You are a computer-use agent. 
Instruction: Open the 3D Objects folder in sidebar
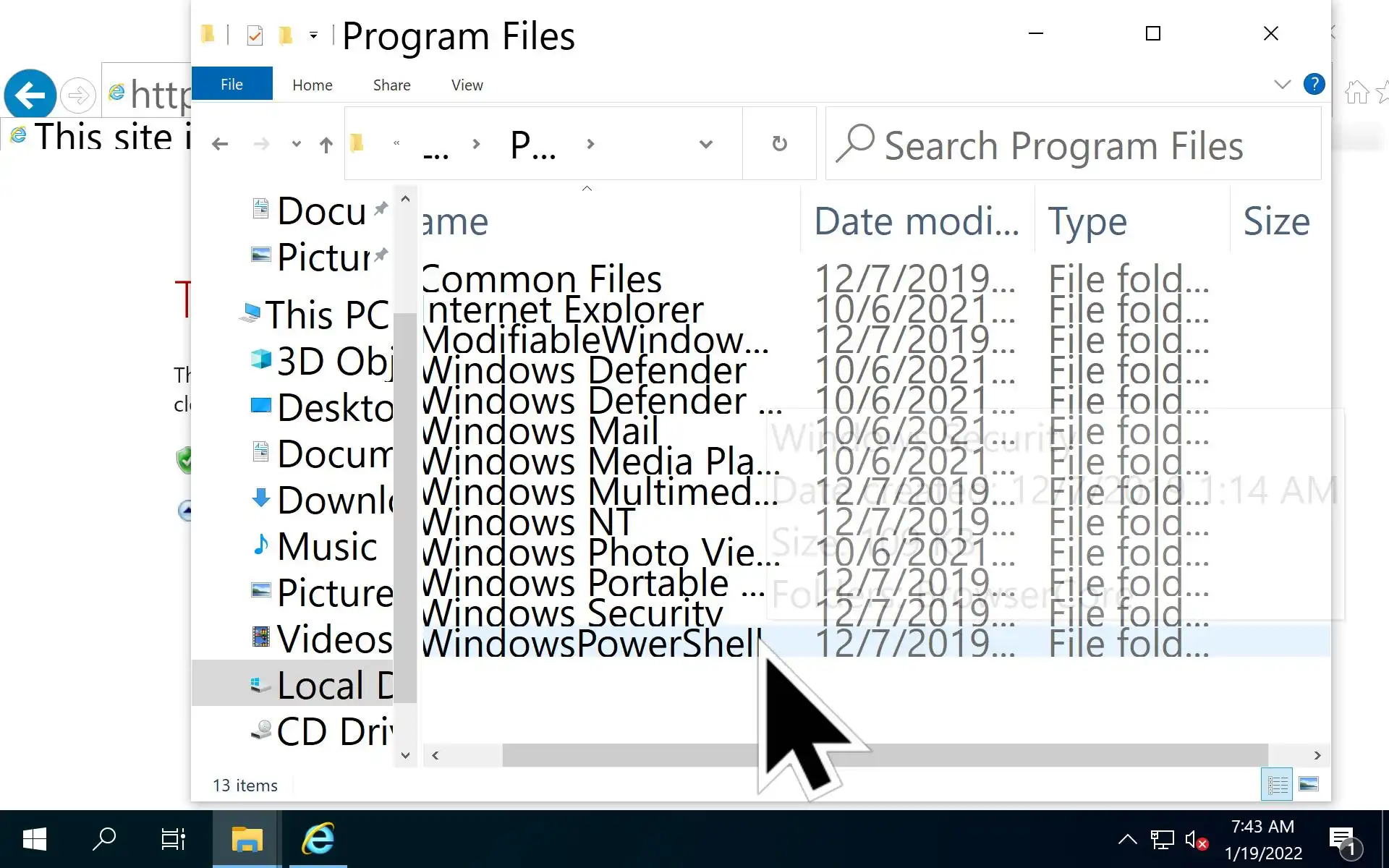click(x=334, y=361)
